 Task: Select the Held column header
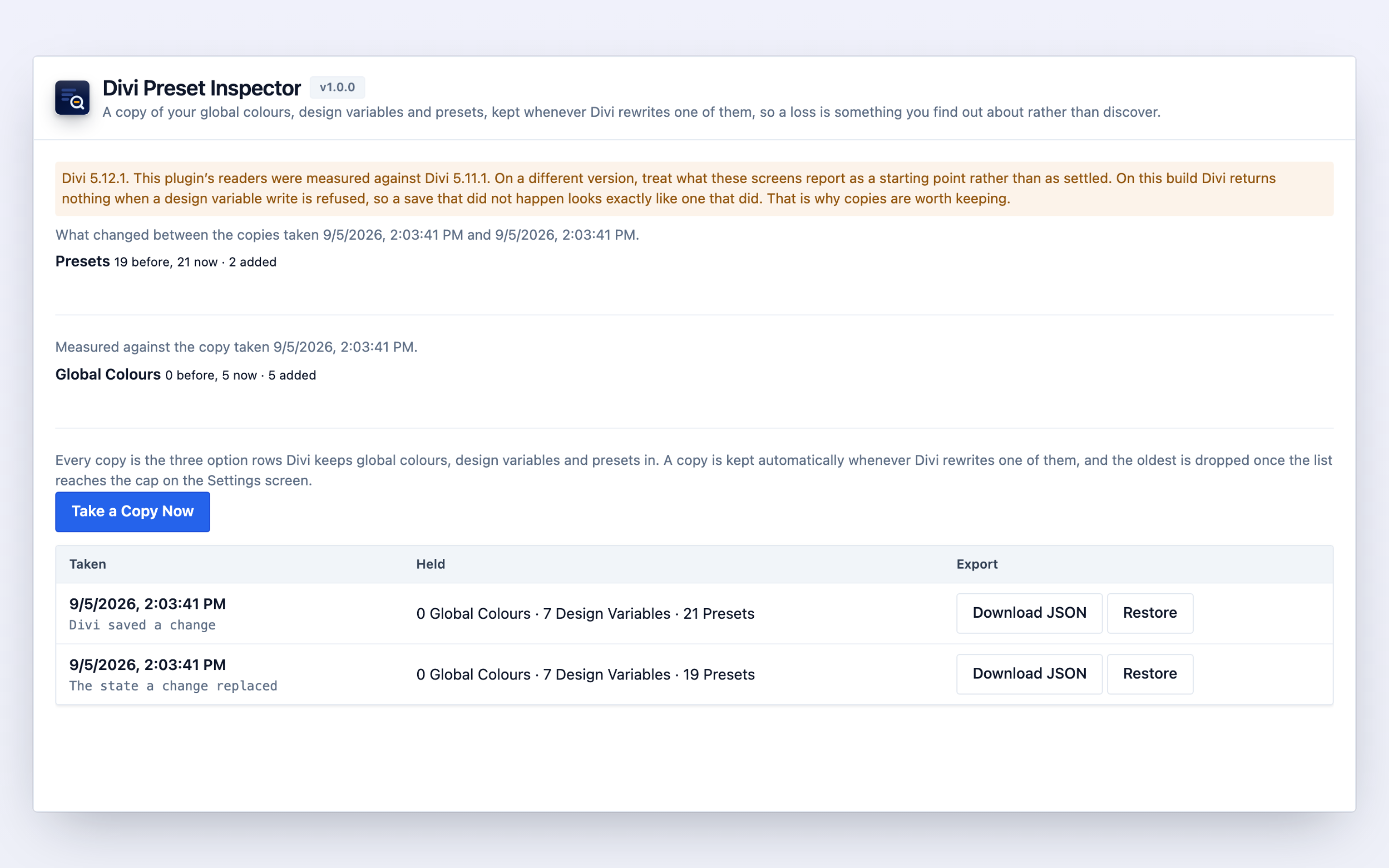431,564
